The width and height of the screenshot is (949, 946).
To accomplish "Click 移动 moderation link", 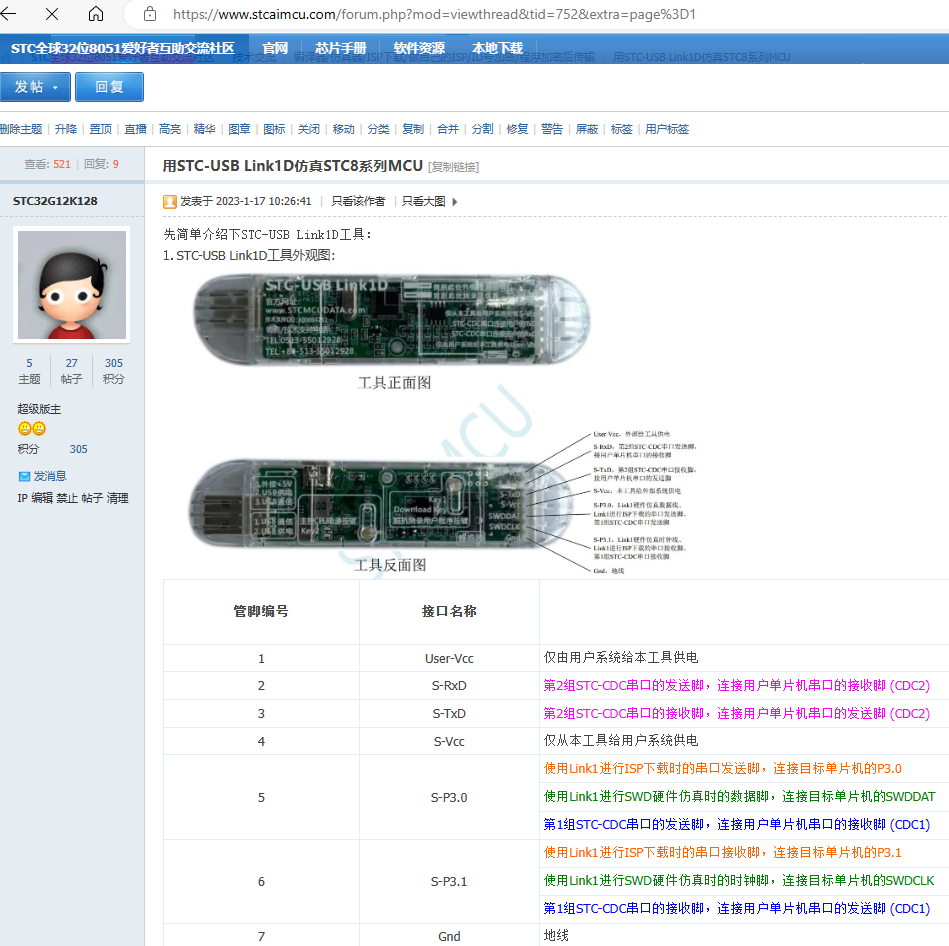I will [x=344, y=129].
